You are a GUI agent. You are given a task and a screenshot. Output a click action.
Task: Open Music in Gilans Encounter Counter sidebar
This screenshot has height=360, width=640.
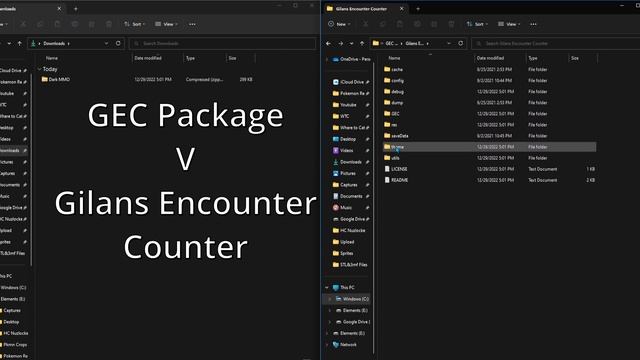click(346, 208)
